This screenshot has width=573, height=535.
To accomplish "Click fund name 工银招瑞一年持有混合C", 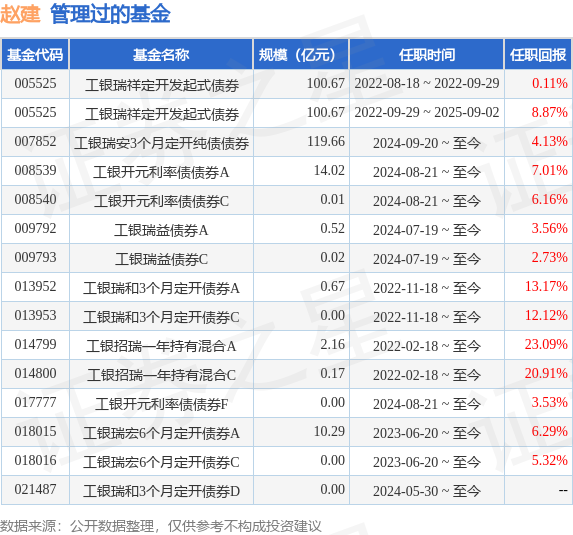I will pos(161,375).
